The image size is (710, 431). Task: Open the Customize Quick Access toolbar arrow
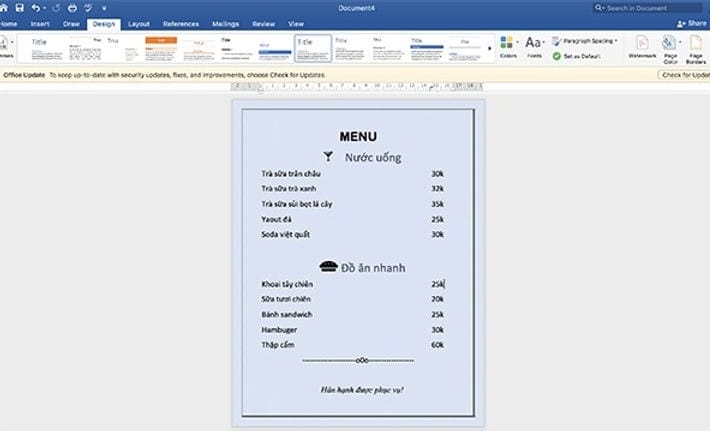pyautogui.click(x=104, y=8)
